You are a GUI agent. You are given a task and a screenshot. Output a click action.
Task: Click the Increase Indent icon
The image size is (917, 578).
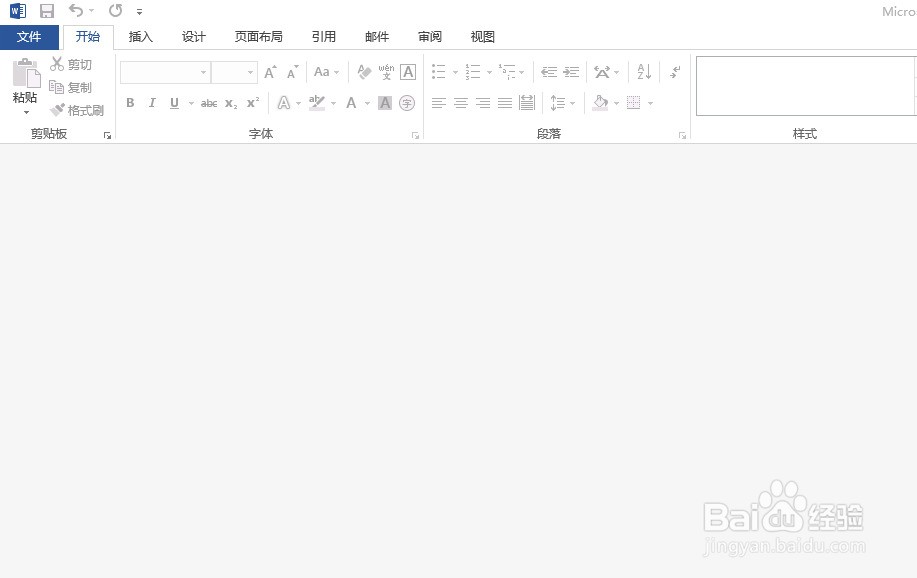(571, 72)
